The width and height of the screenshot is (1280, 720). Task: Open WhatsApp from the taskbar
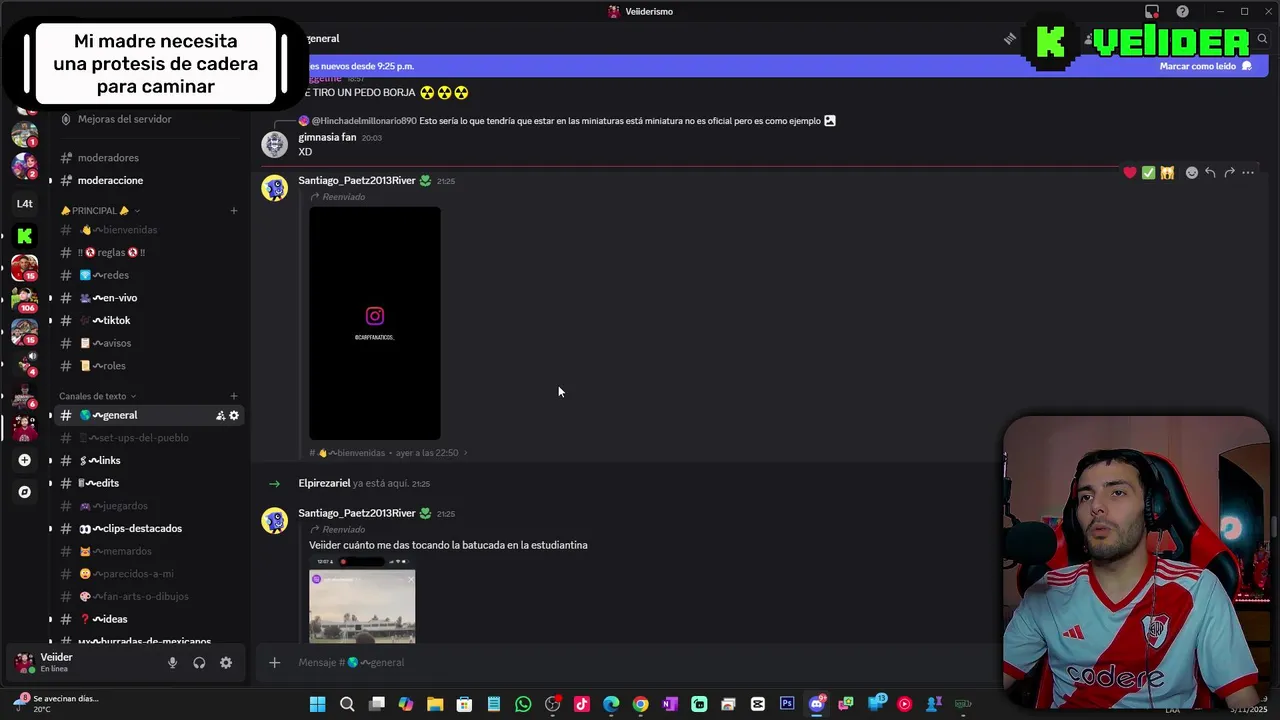pyautogui.click(x=523, y=704)
